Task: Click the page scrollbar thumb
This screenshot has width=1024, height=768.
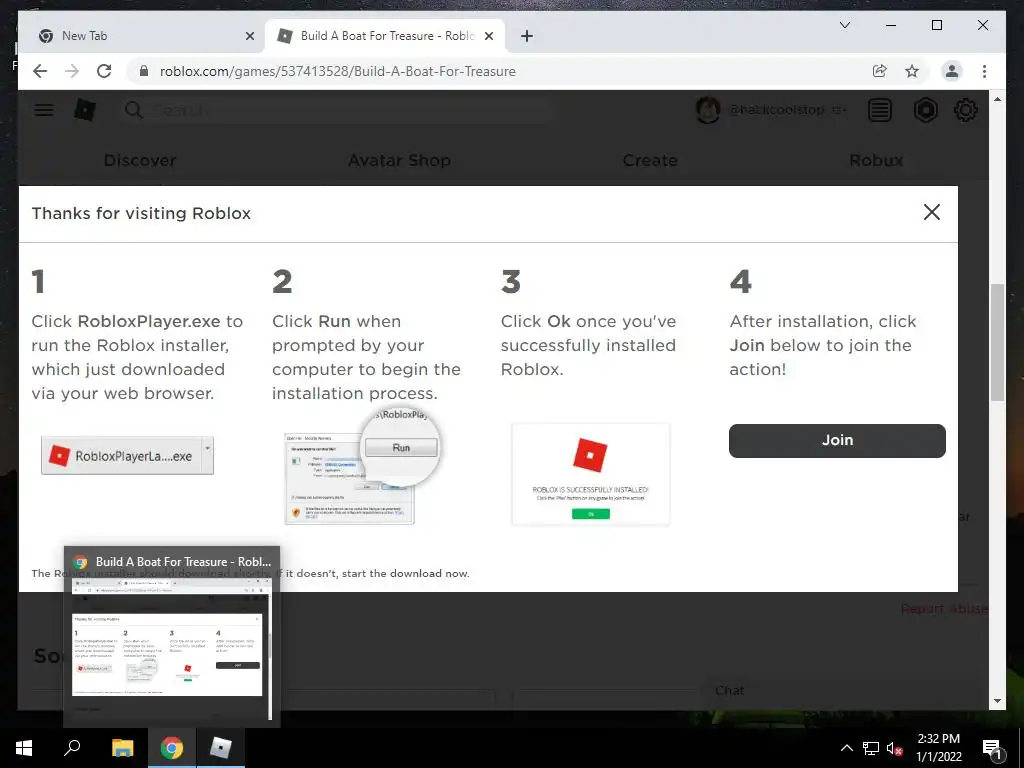Action: click(x=997, y=342)
